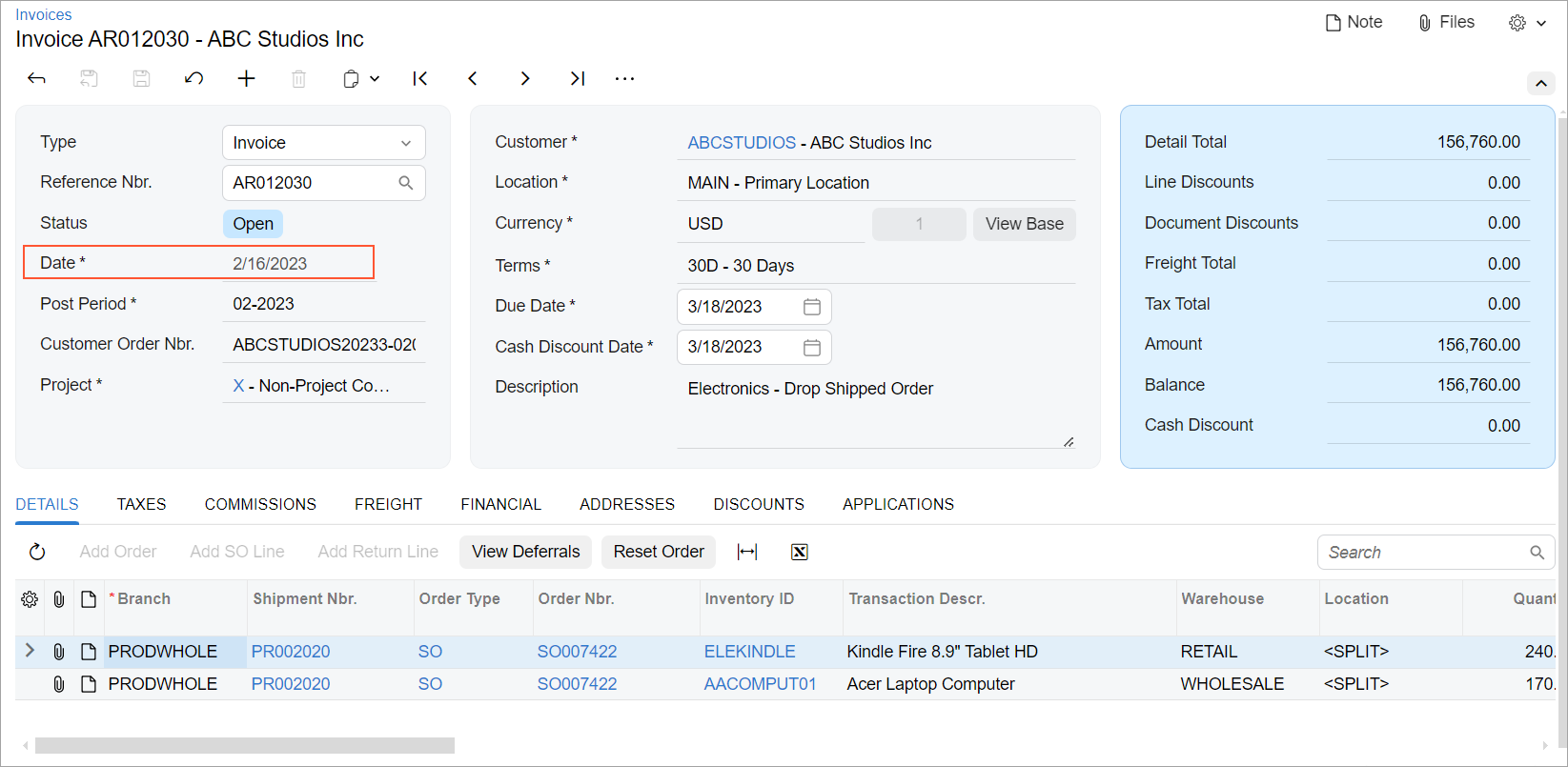Viewport: 1568px width, 767px height.
Task: Open the APPLICATIONS tab
Action: click(898, 504)
